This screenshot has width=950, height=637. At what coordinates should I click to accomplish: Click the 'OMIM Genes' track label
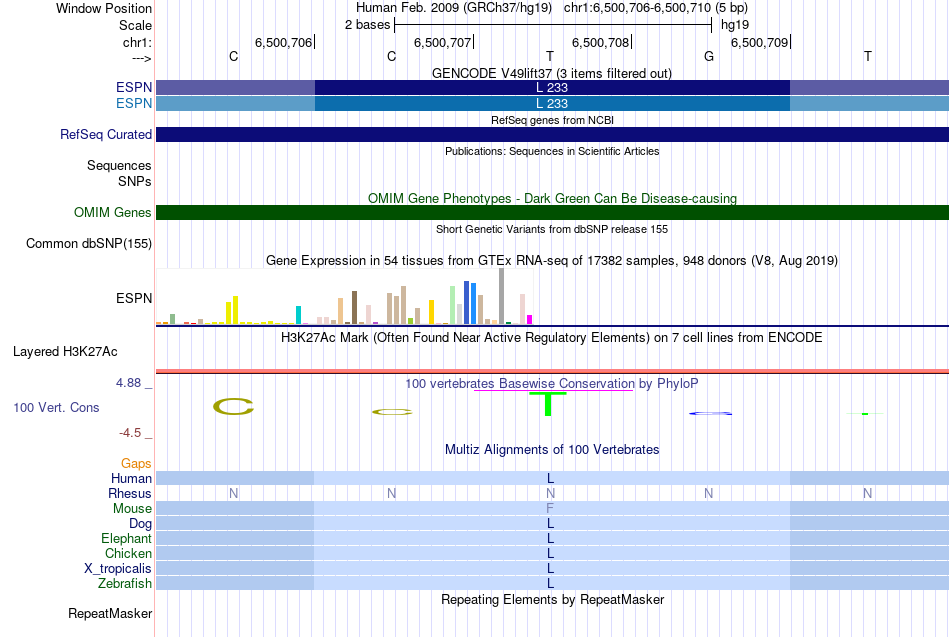112,212
